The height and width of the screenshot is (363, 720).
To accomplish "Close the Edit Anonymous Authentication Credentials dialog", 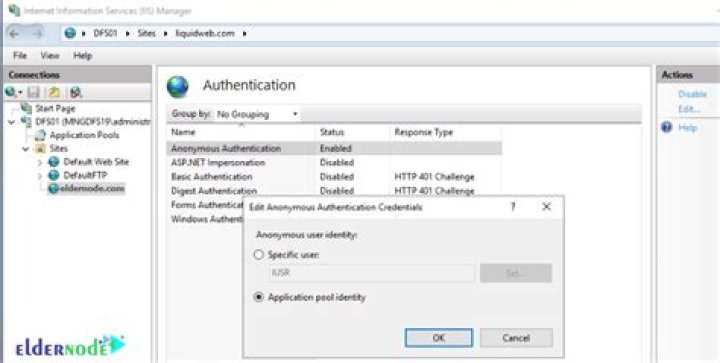I will click(x=546, y=207).
